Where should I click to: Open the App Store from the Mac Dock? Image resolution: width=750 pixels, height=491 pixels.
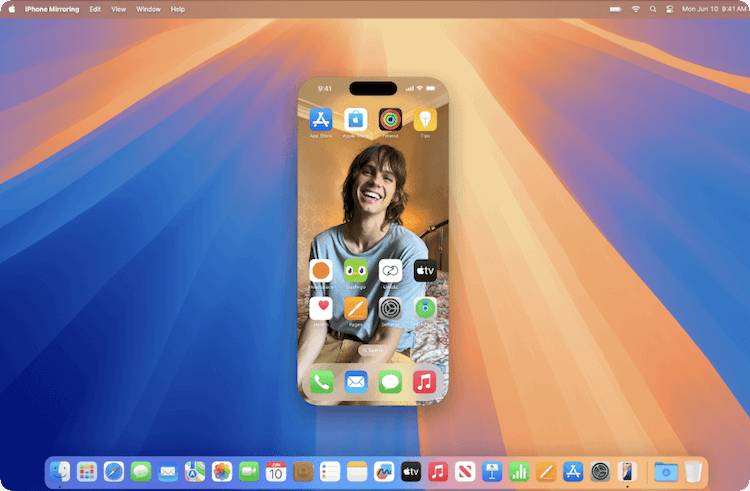(573, 472)
